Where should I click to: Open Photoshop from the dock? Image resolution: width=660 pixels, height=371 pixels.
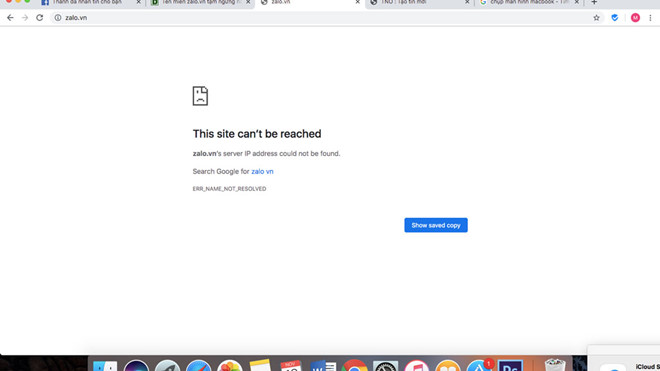[510, 366]
